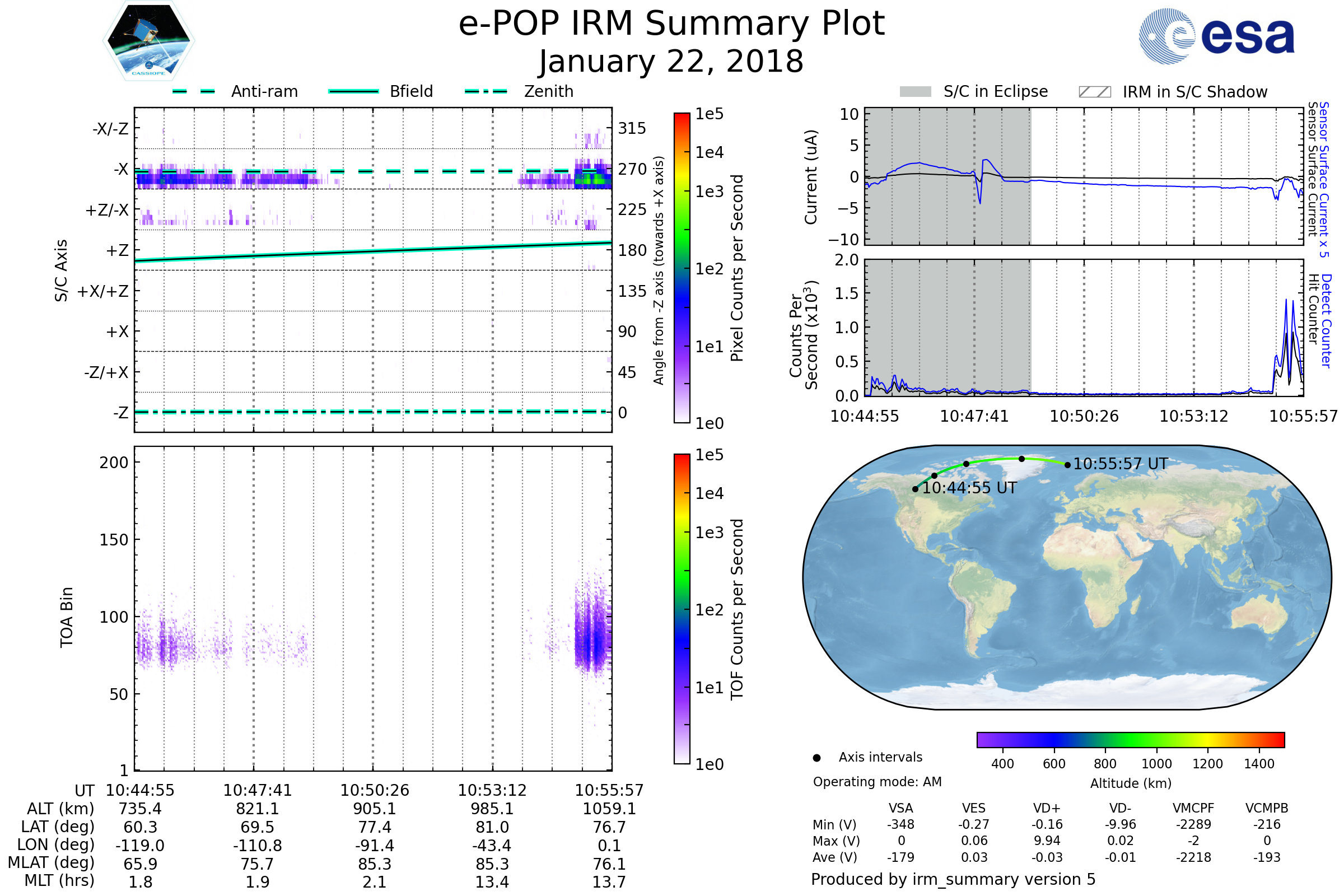The width and height of the screenshot is (1344, 896).
Task: Click the Operating mode: AM text
Action: (x=877, y=782)
